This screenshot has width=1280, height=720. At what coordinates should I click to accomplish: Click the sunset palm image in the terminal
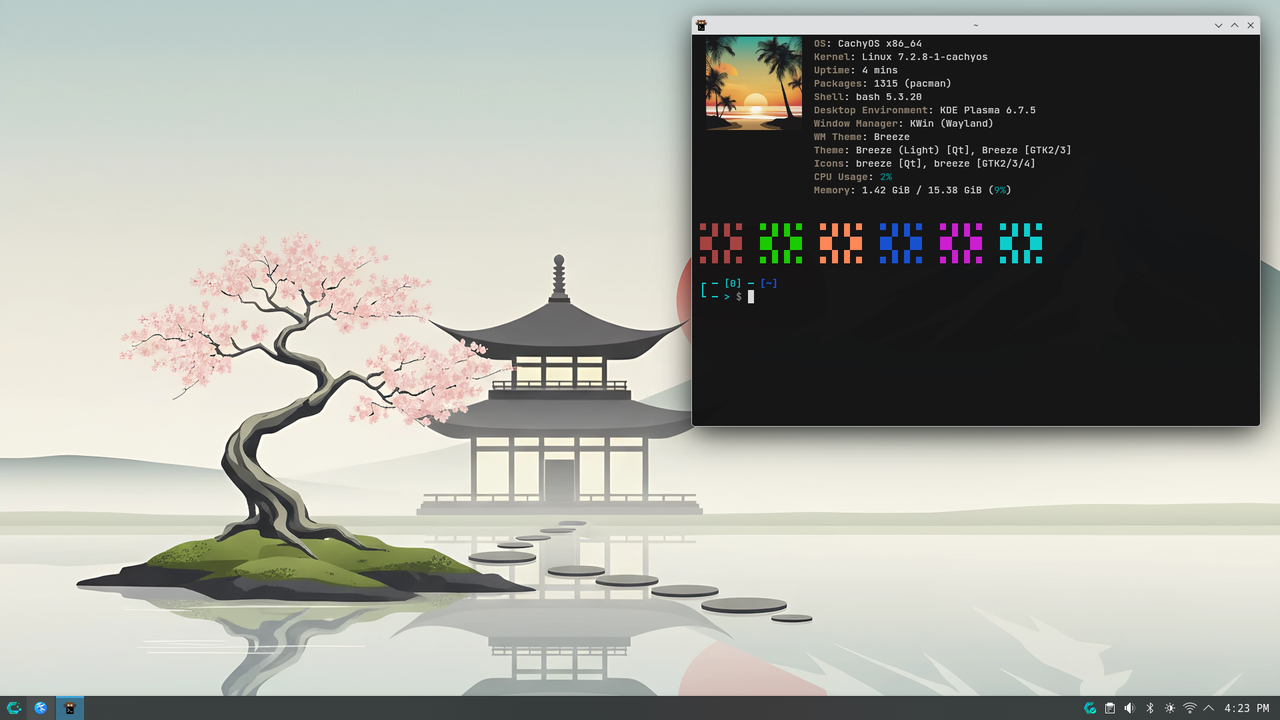click(753, 83)
